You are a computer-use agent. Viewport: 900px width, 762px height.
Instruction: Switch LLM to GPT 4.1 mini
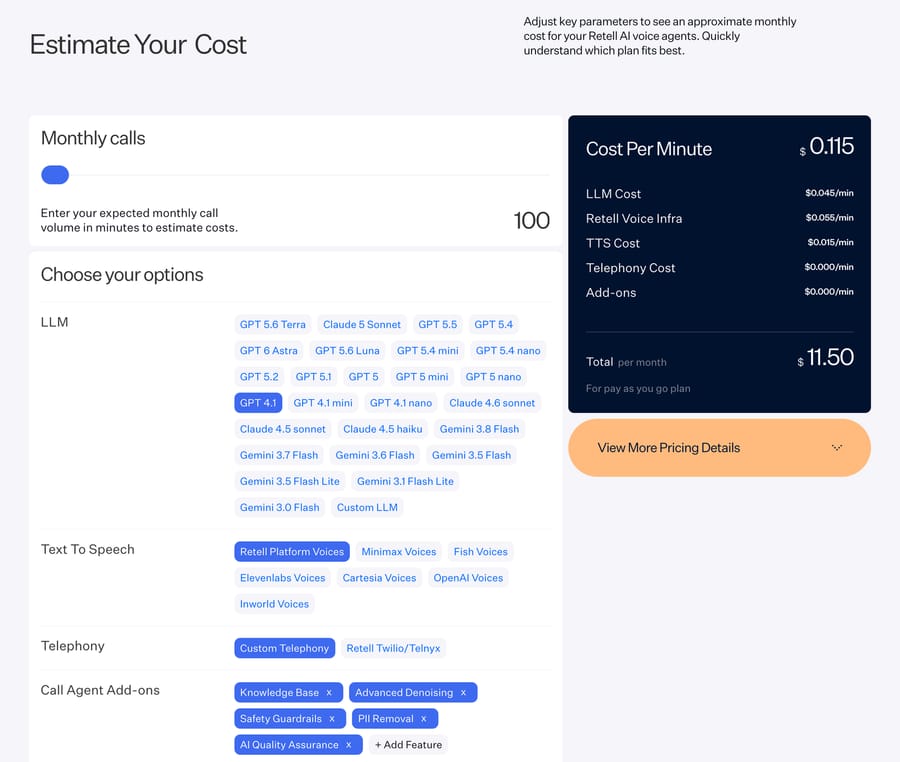point(323,403)
